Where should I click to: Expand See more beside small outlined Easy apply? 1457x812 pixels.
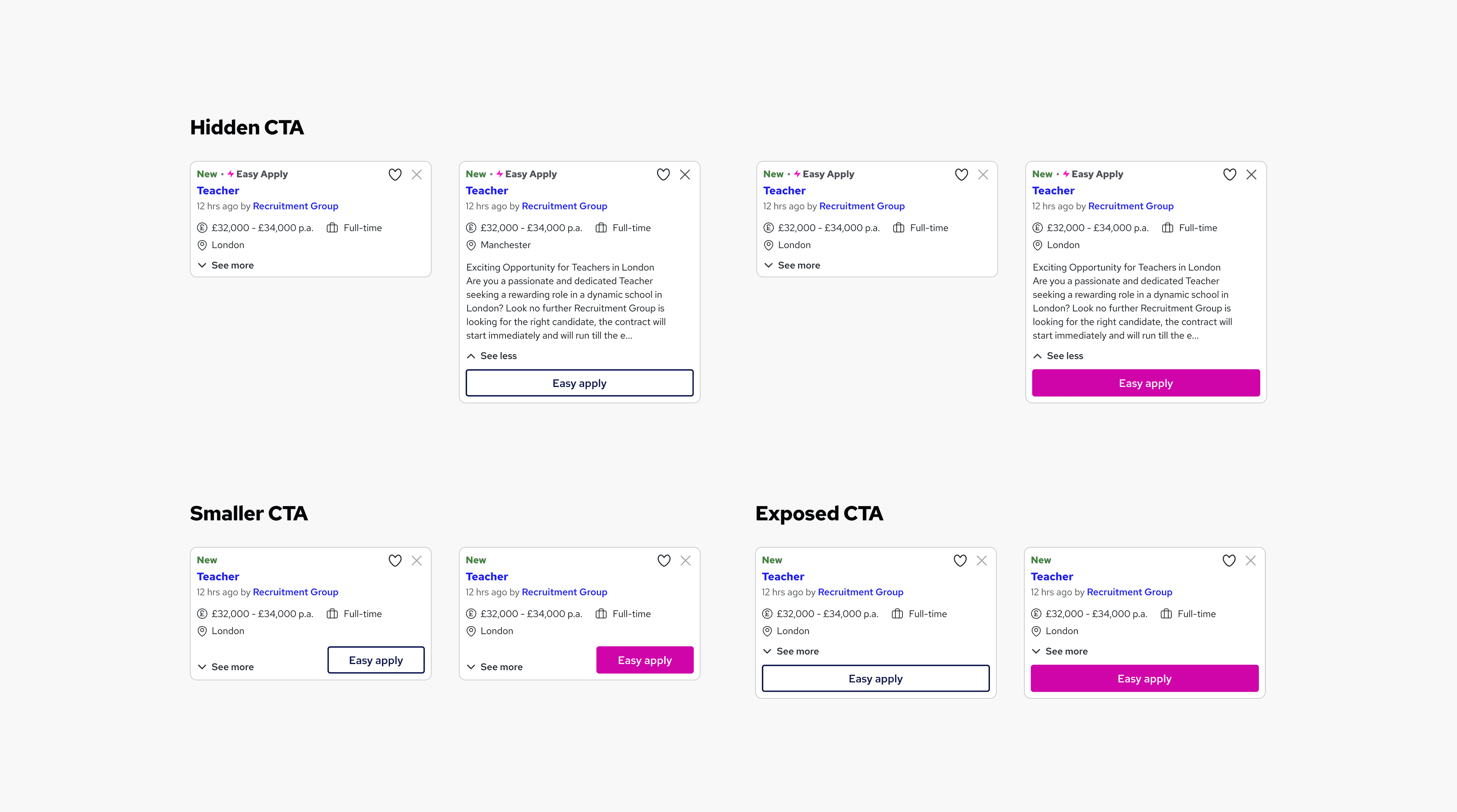pyautogui.click(x=226, y=667)
